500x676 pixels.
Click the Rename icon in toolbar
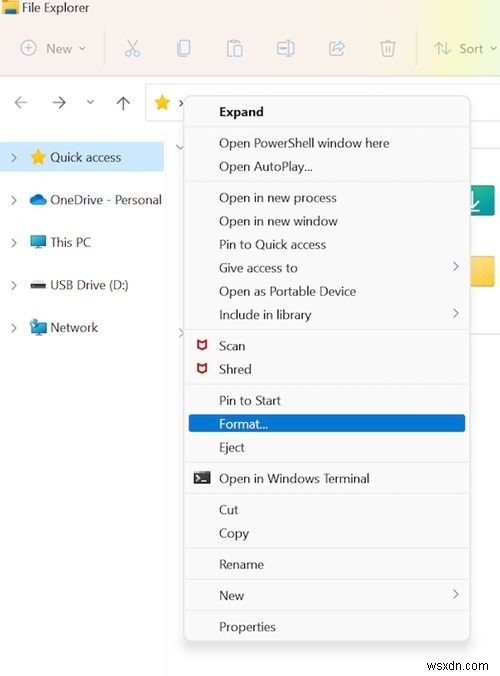pyautogui.click(x=285, y=49)
